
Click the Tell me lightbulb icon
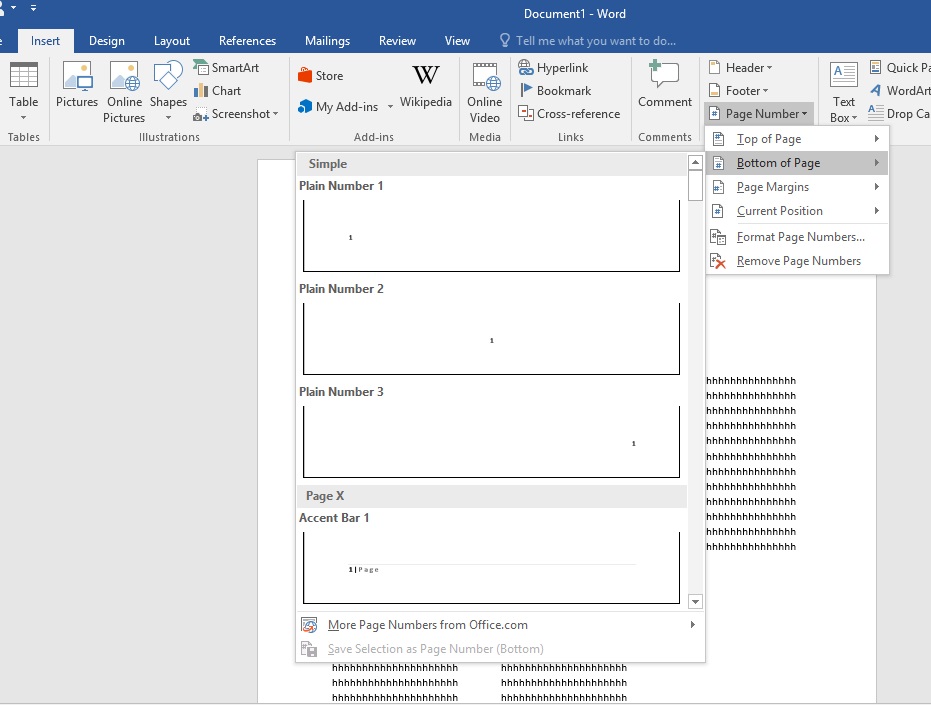[x=505, y=40]
